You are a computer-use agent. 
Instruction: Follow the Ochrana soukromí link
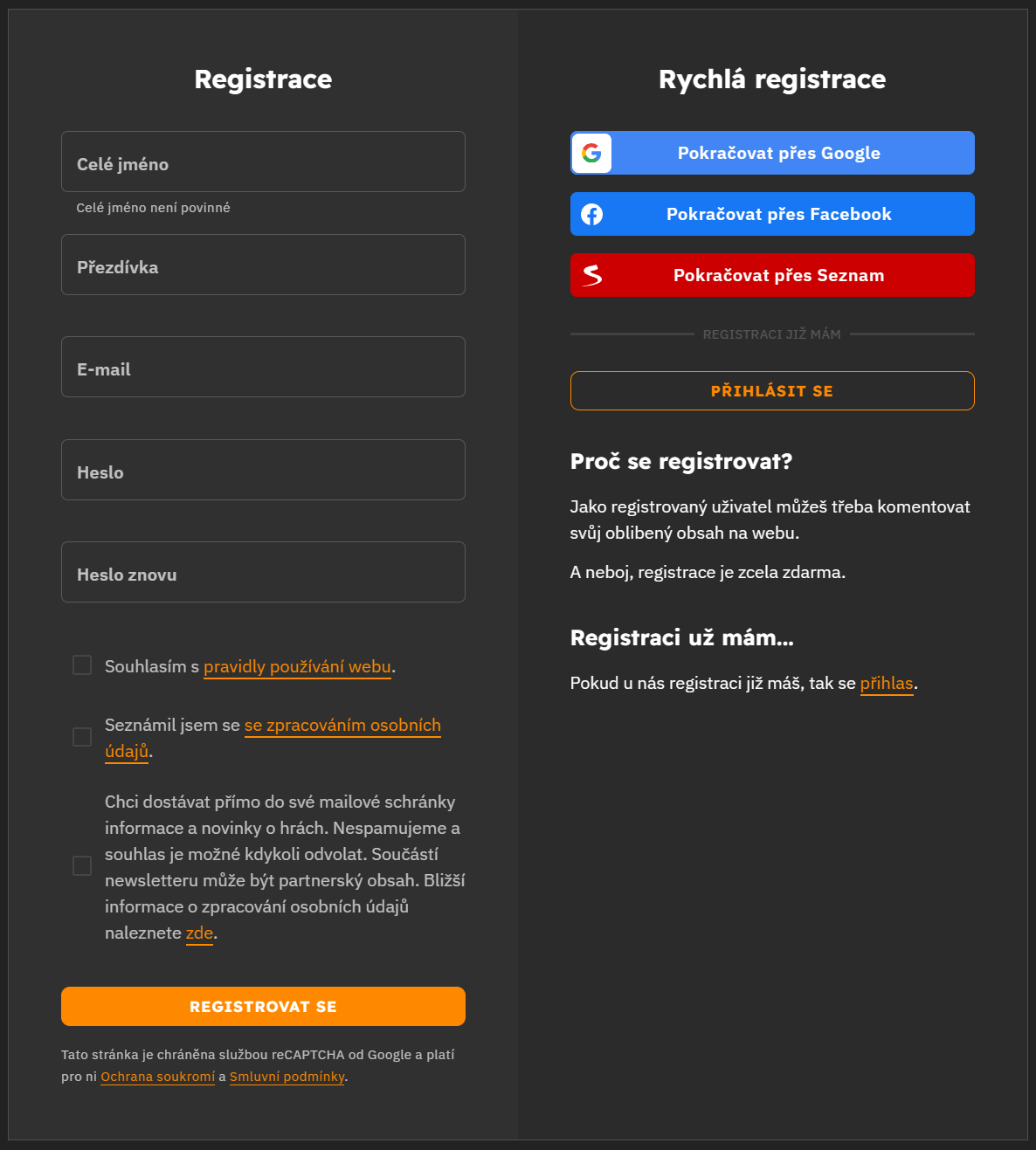157,1077
